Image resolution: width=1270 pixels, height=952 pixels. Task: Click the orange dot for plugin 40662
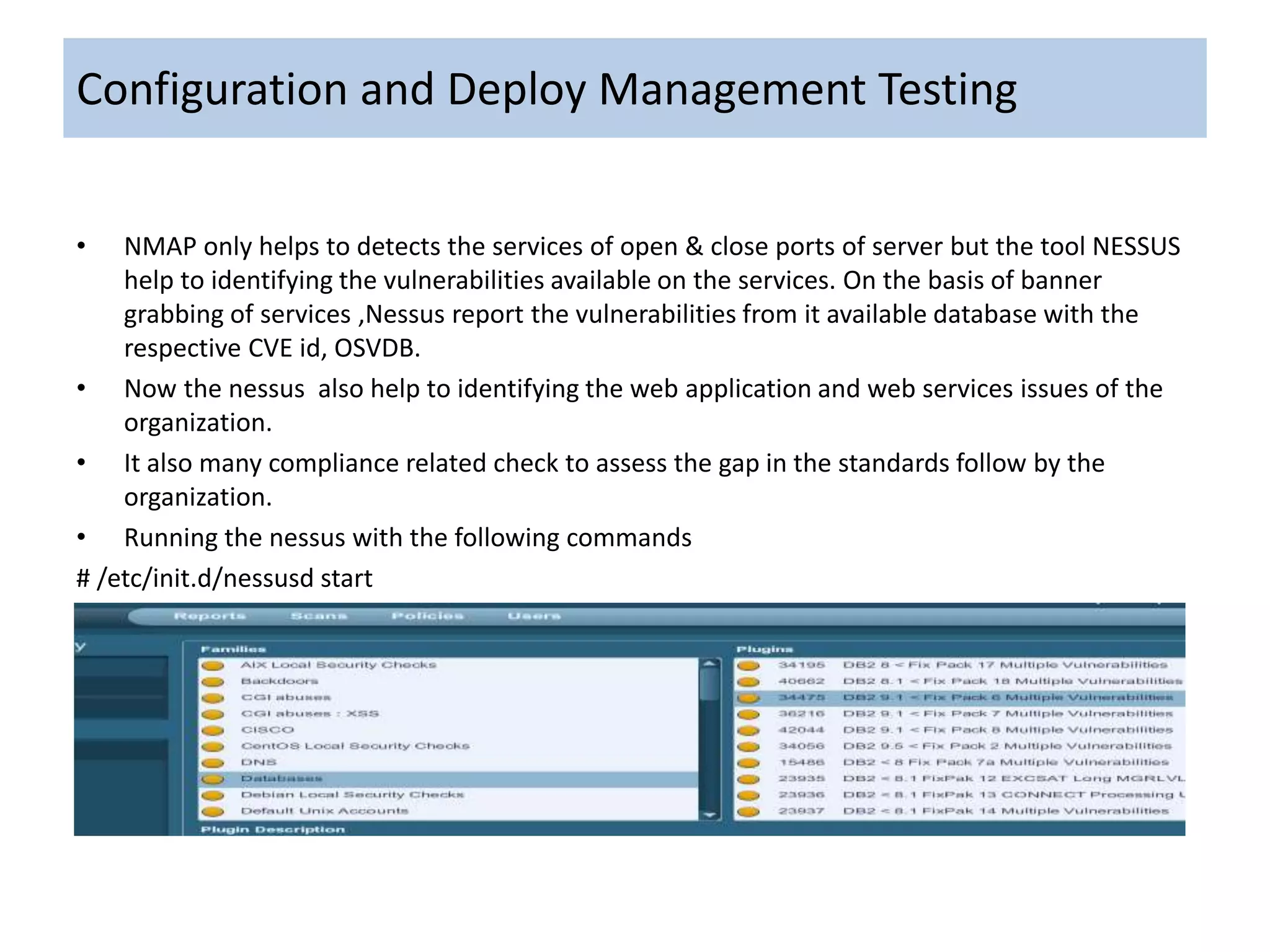point(748,682)
